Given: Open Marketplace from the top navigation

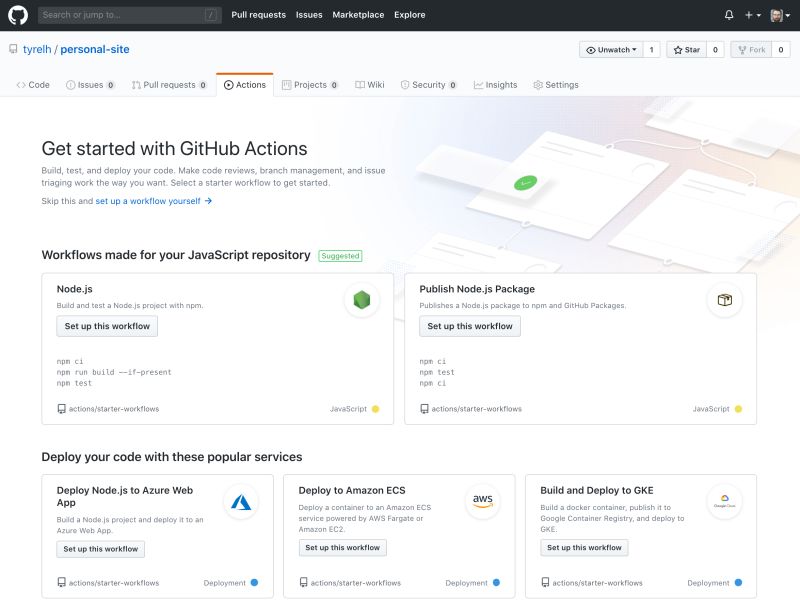Looking at the screenshot, I should [x=357, y=15].
